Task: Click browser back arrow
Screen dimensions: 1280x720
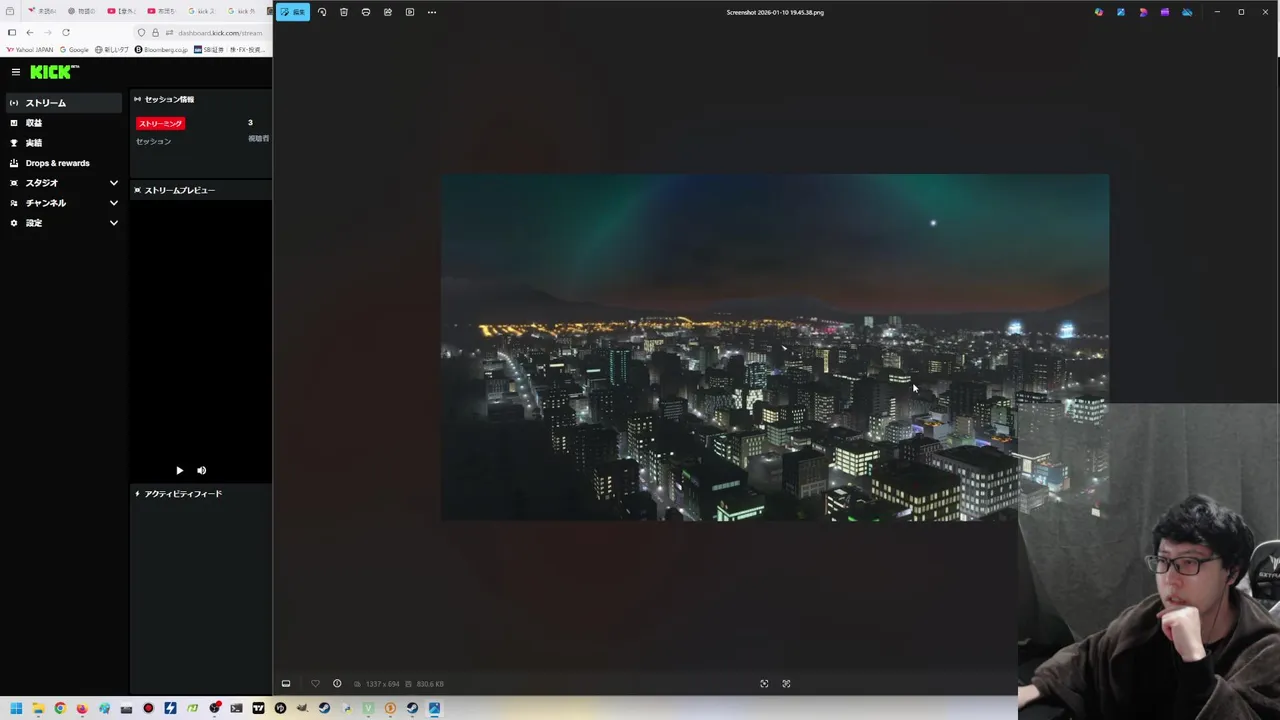Action: [30, 32]
